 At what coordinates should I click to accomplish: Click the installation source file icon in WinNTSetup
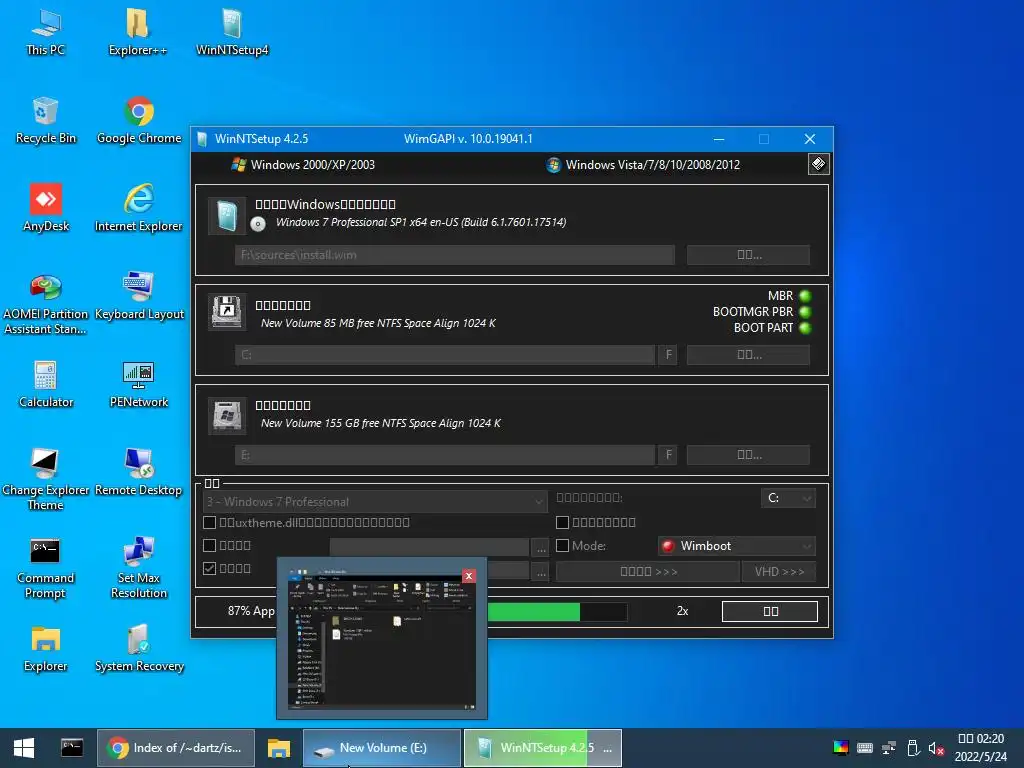coord(227,216)
